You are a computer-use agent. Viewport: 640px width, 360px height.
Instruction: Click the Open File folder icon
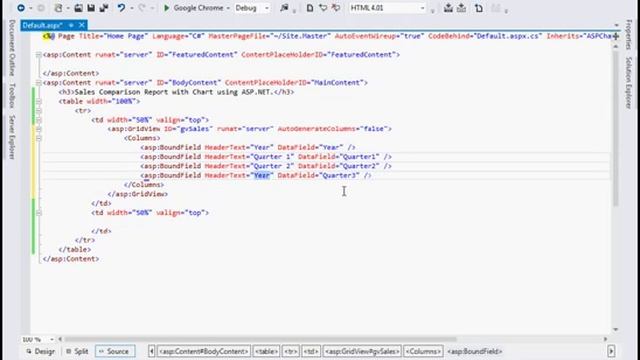[x=78, y=8]
